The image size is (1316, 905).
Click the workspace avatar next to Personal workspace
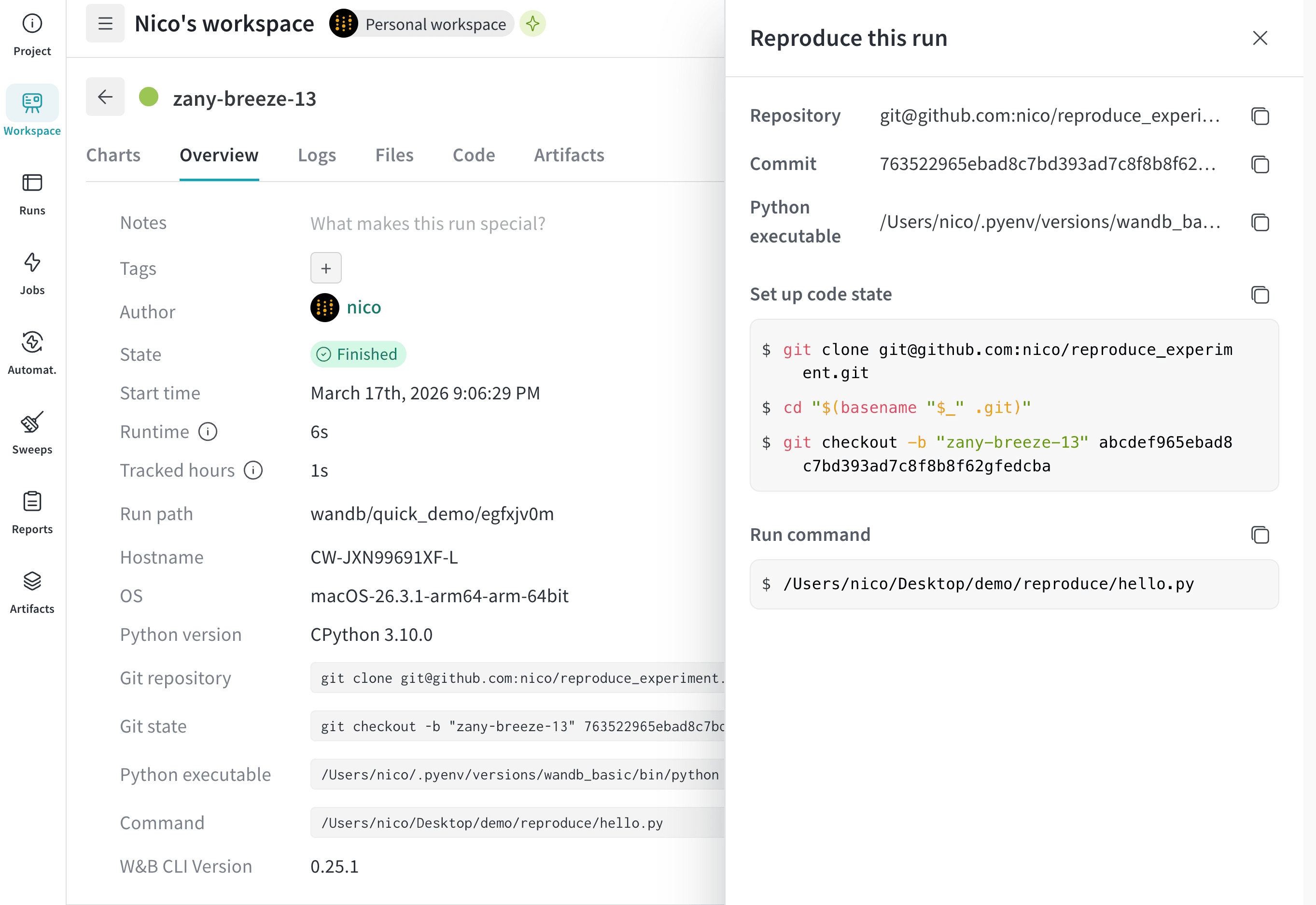[x=343, y=24]
